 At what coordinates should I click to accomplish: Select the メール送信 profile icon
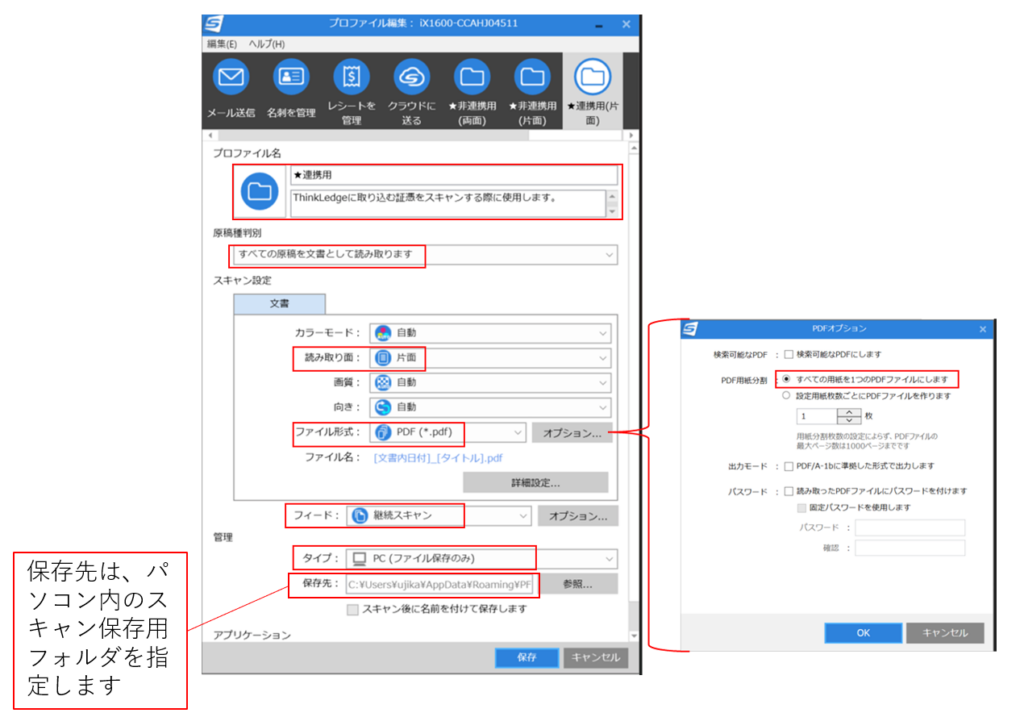[x=231, y=78]
